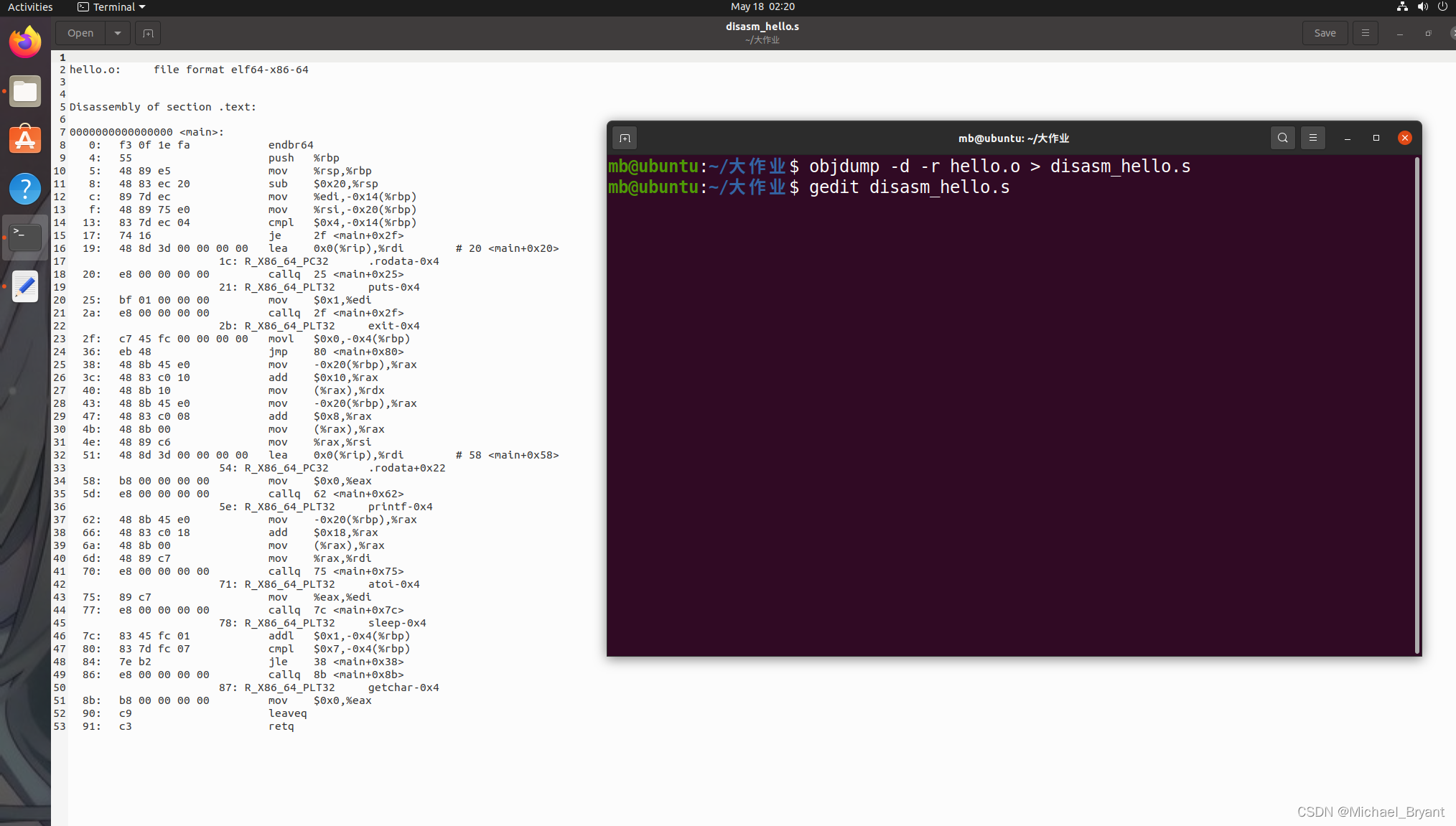Open the clock and calendar panel

(x=762, y=7)
